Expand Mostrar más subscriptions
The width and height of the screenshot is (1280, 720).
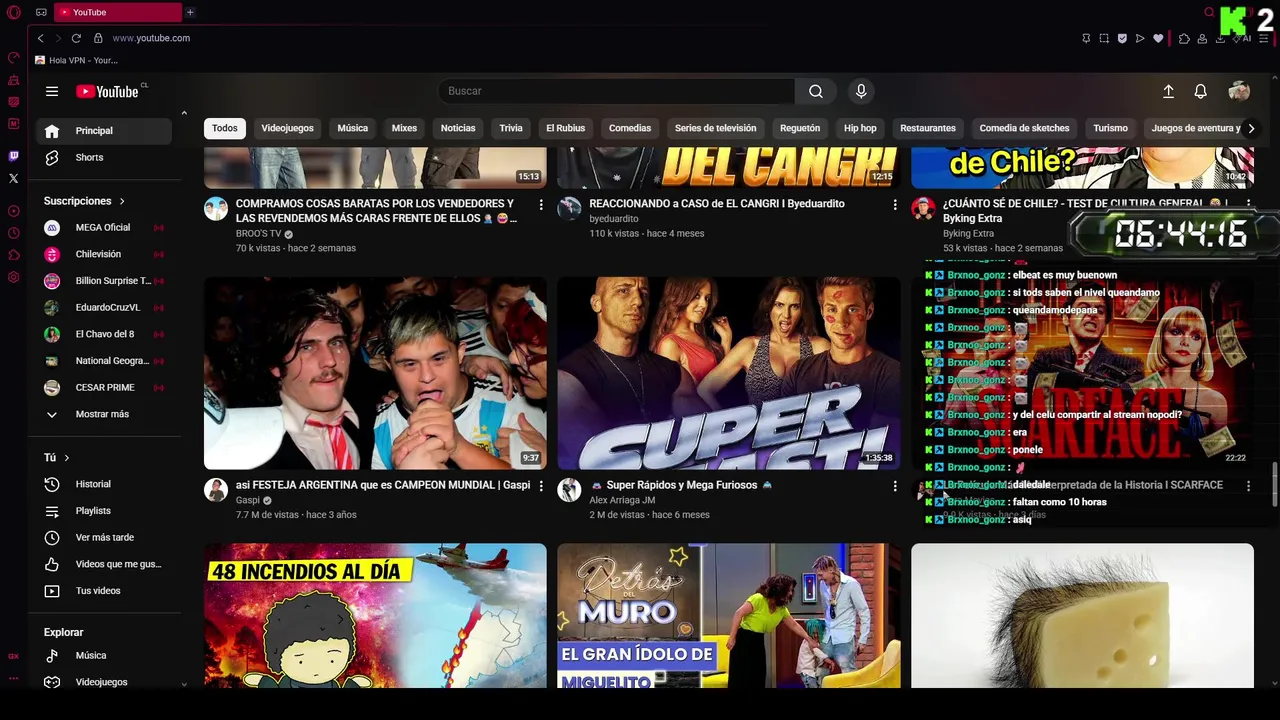pos(104,414)
